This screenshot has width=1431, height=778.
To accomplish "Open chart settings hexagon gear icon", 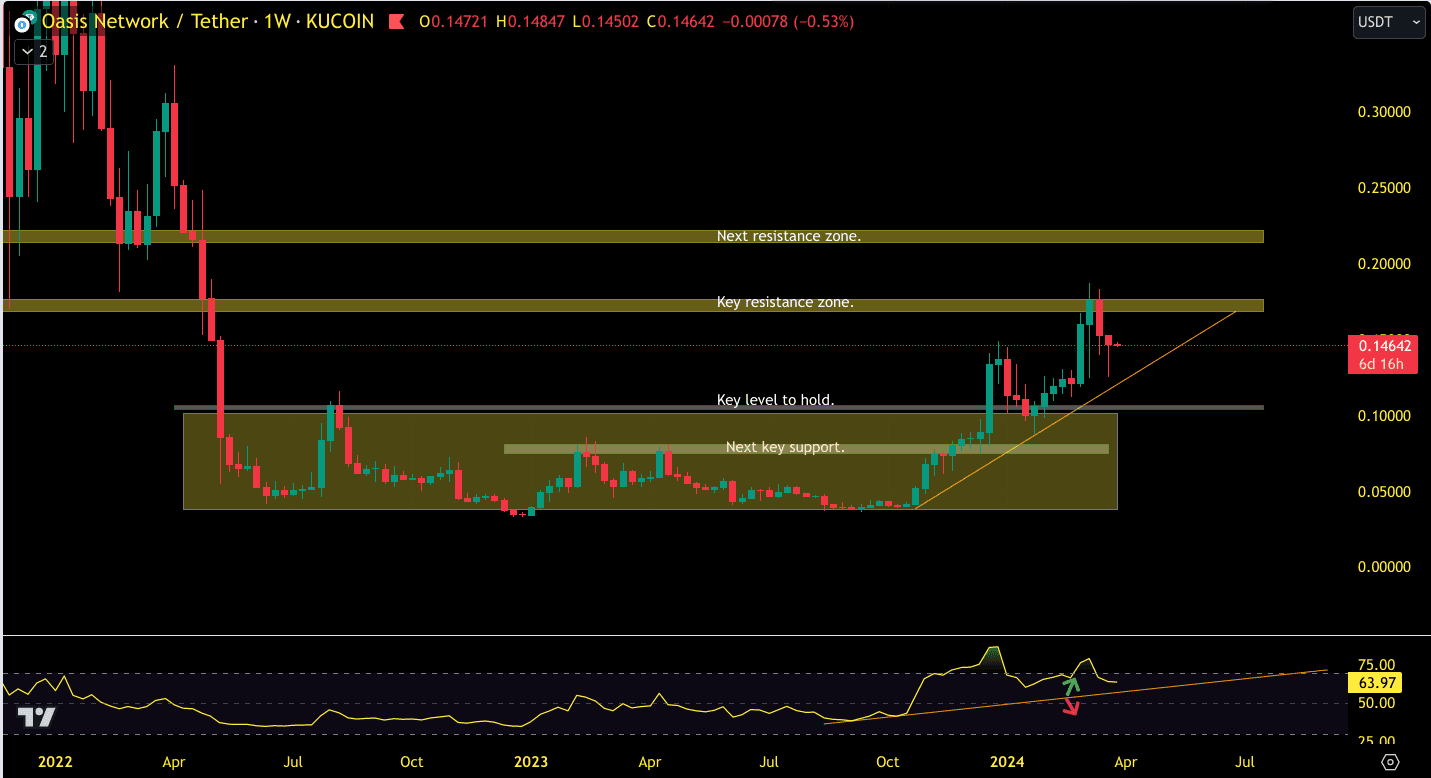I will coord(1390,762).
